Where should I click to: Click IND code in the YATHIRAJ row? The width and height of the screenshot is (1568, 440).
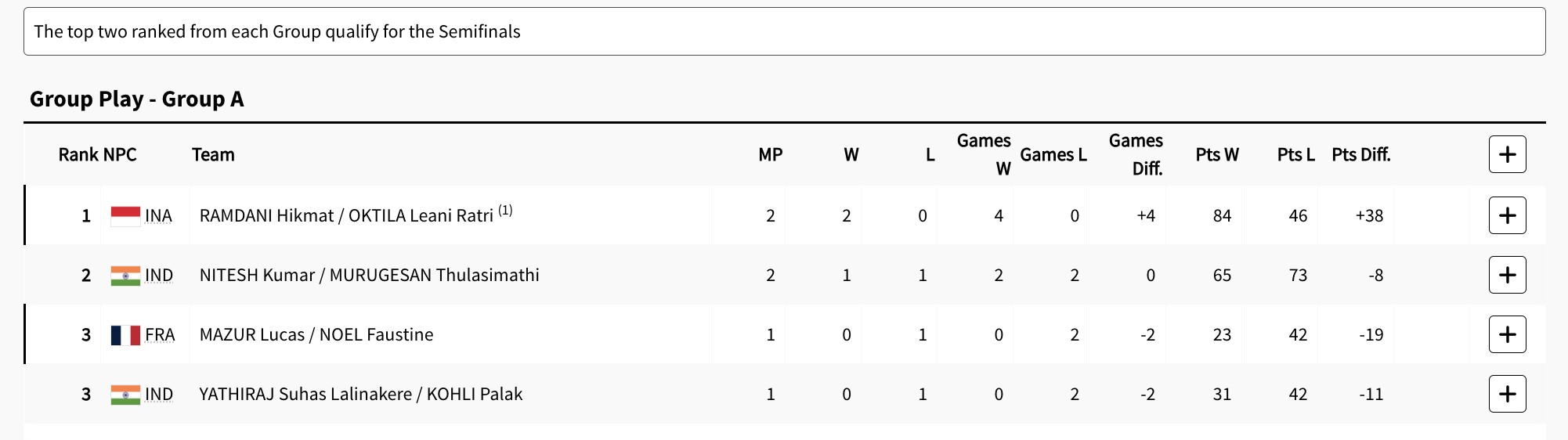(x=159, y=395)
